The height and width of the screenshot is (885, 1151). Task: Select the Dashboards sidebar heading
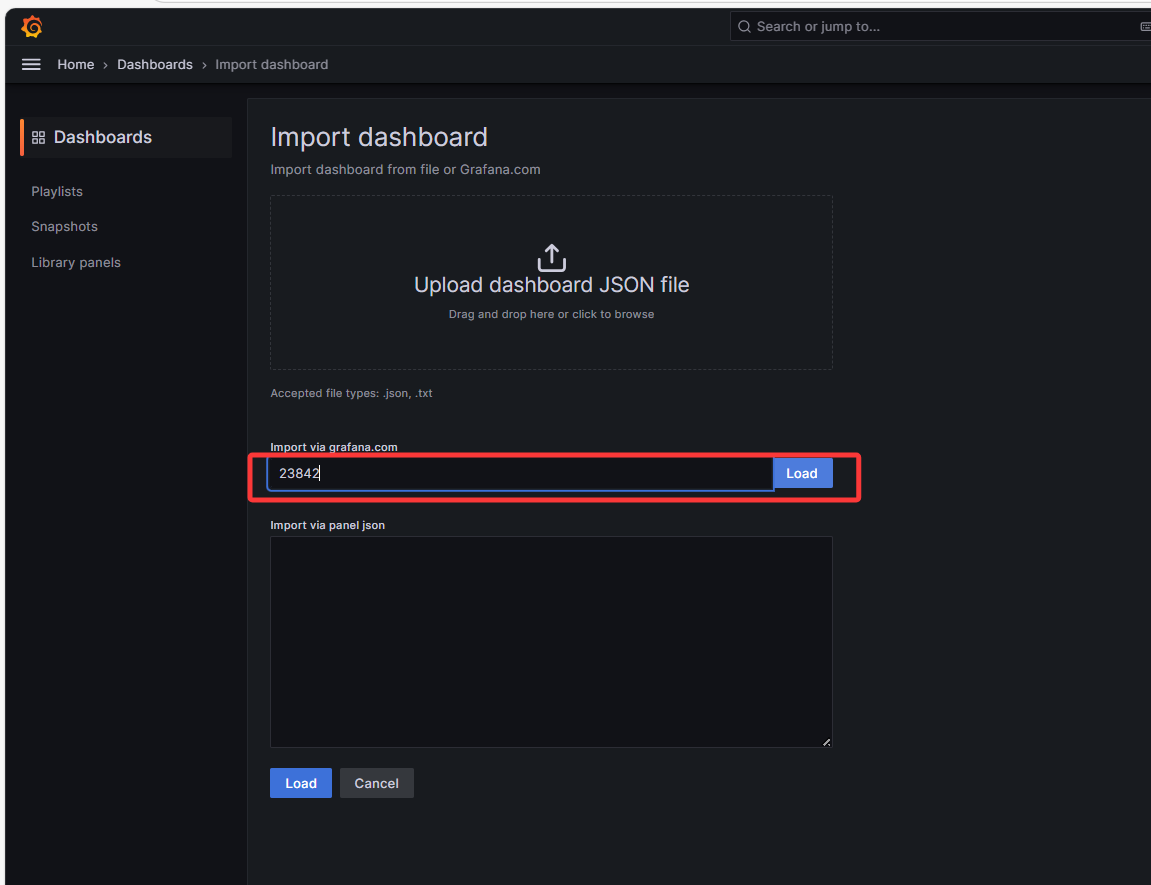102,137
